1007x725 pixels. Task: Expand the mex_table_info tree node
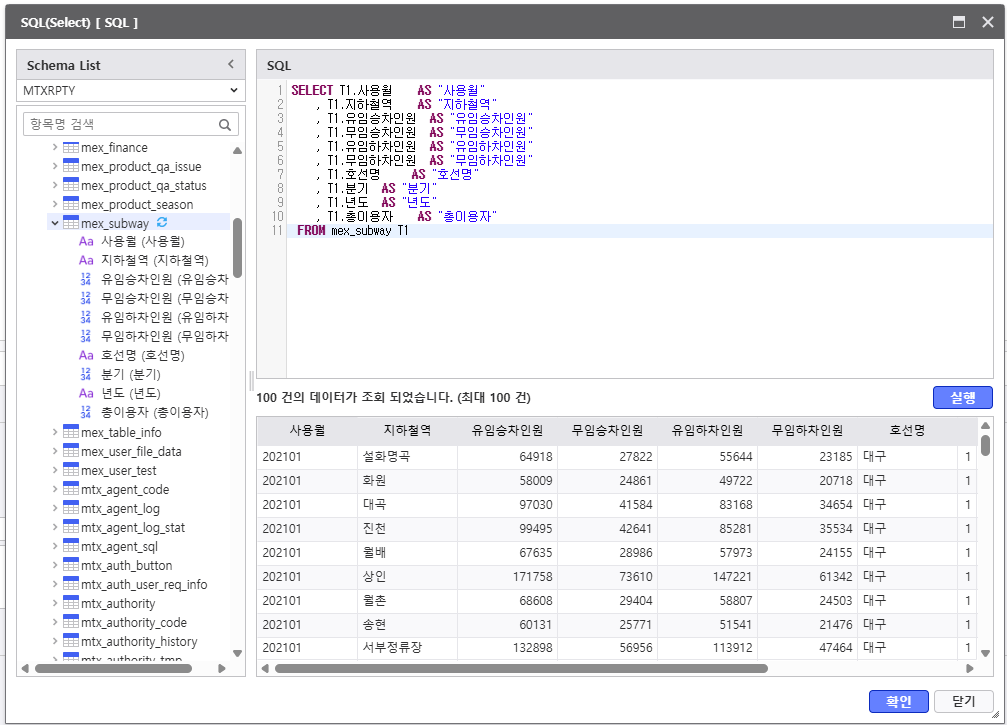[x=54, y=433]
